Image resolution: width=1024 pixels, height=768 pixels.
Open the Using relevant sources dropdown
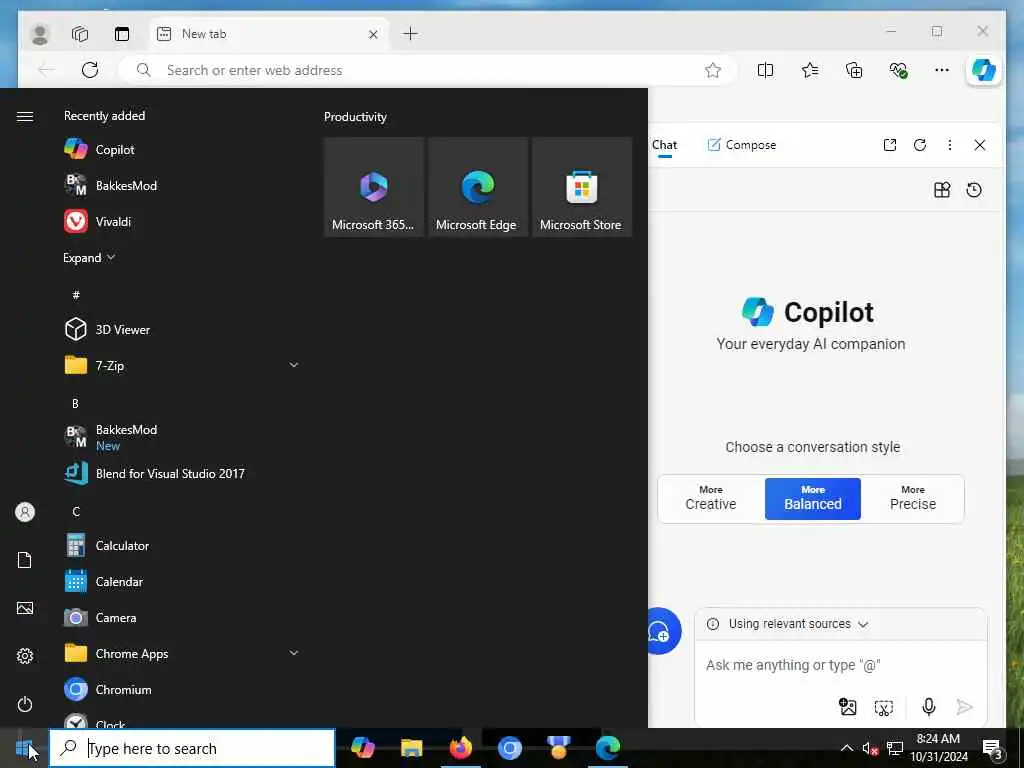tap(788, 624)
